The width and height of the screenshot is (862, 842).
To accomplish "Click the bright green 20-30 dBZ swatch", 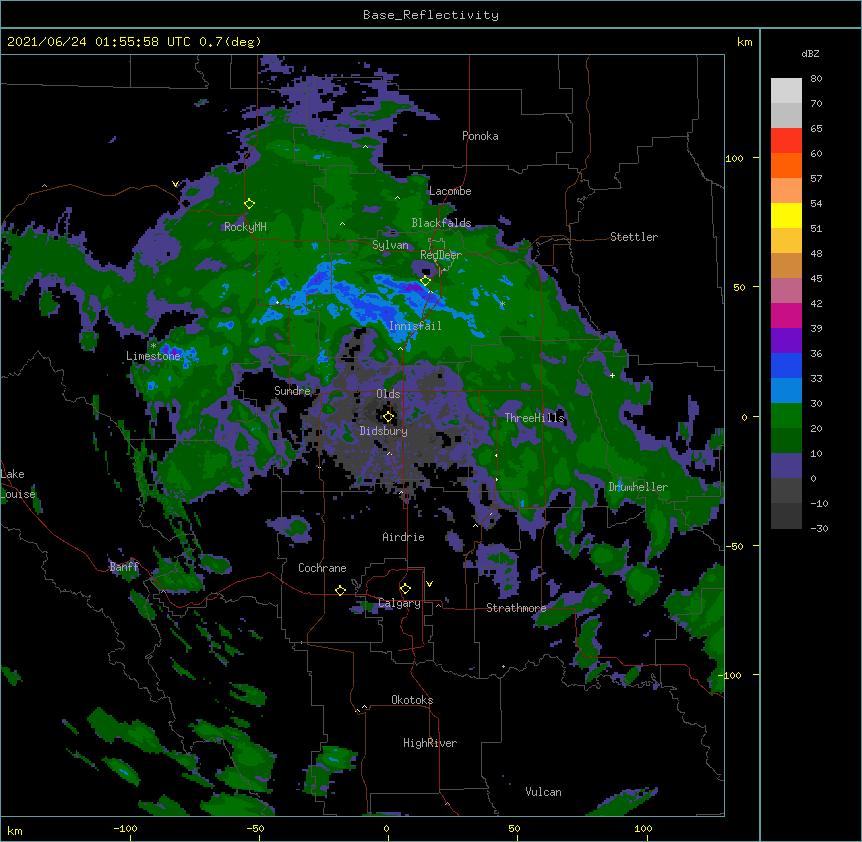I will pyautogui.click(x=786, y=416).
